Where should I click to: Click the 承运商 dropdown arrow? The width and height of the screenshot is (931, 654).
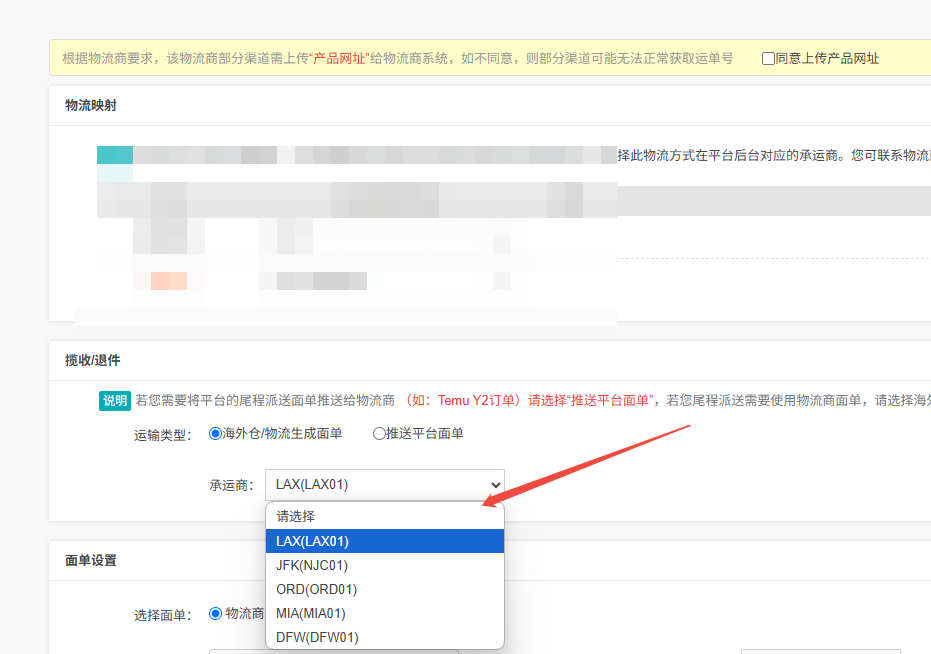[x=496, y=484]
